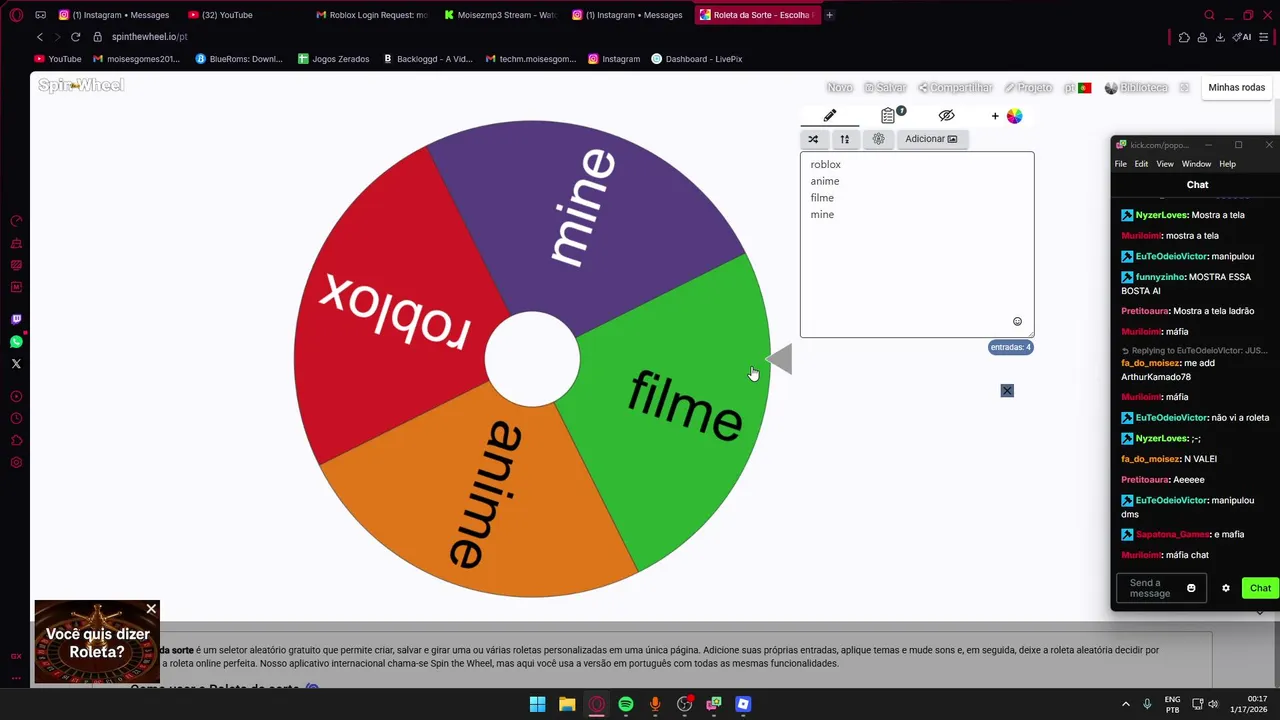Go back to previous page
The height and width of the screenshot is (720, 1280).
[x=40, y=37]
